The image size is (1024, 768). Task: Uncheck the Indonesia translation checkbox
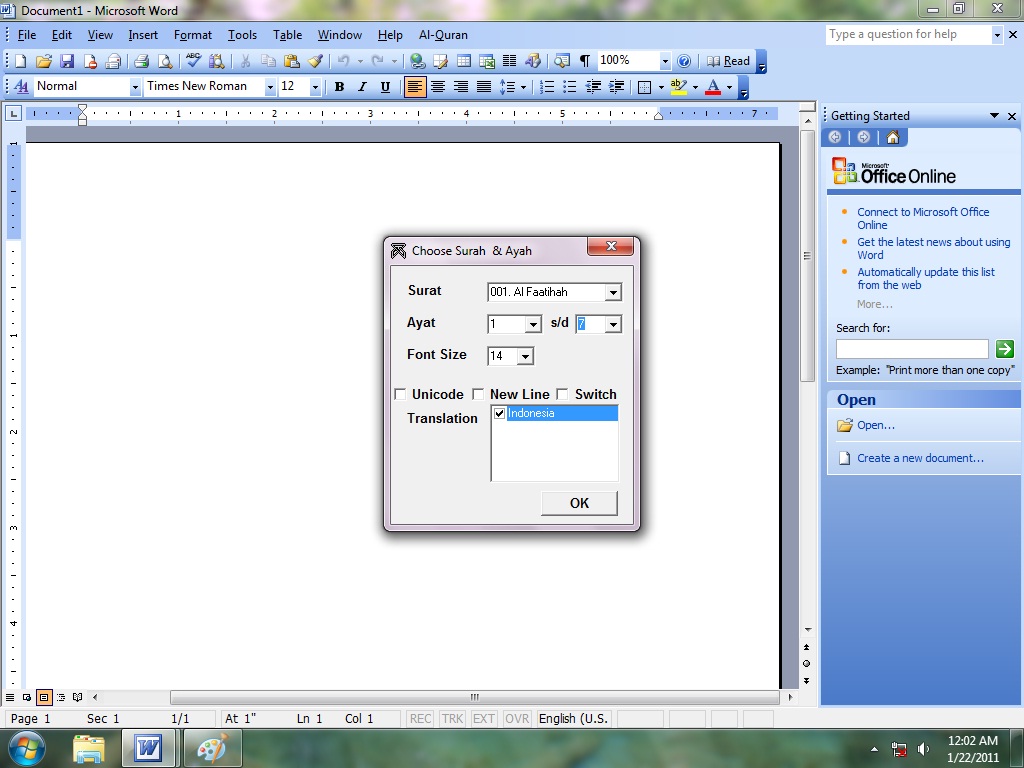tap(500, 413)
